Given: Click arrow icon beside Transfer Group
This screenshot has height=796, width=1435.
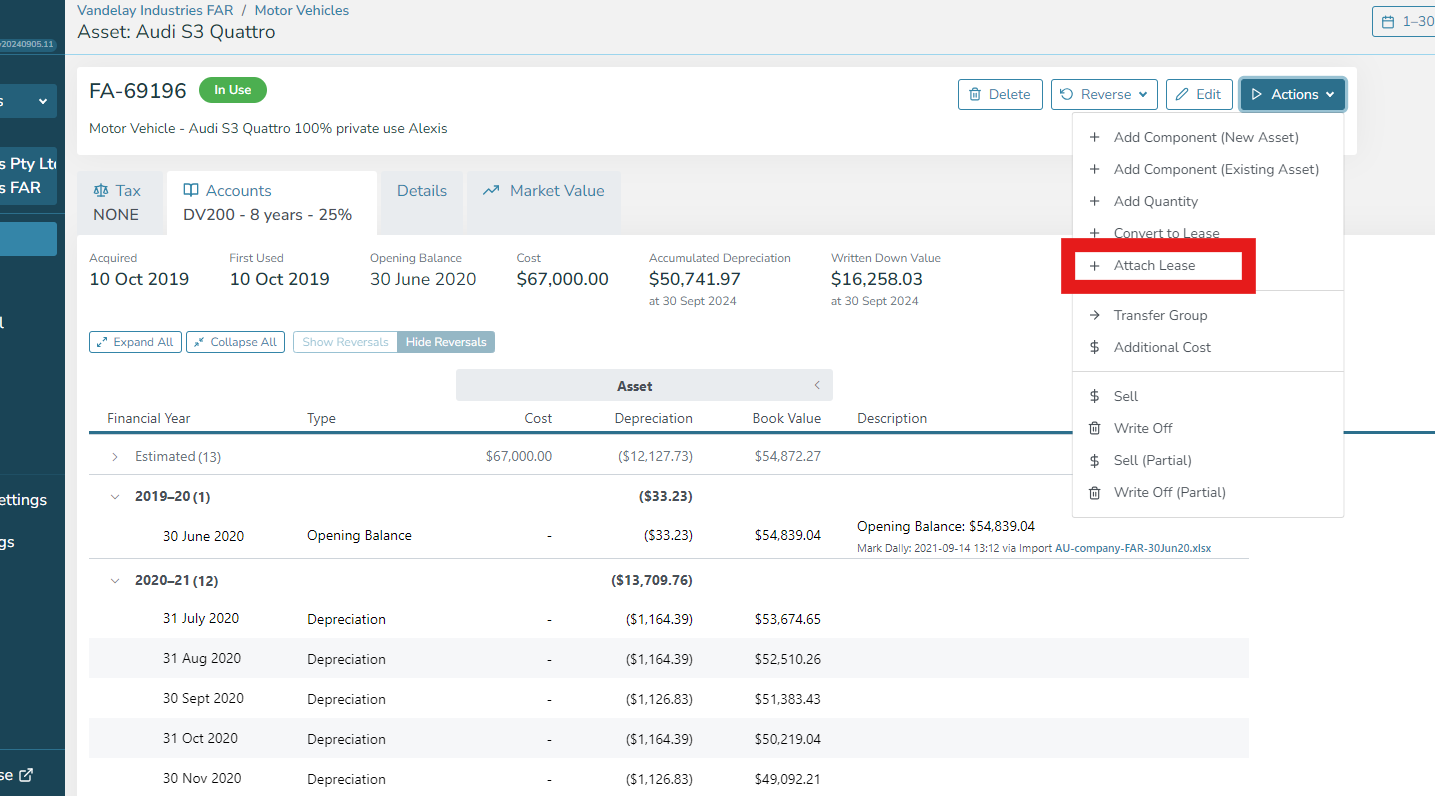Looking at the screenshot, I should [1094, 315].
